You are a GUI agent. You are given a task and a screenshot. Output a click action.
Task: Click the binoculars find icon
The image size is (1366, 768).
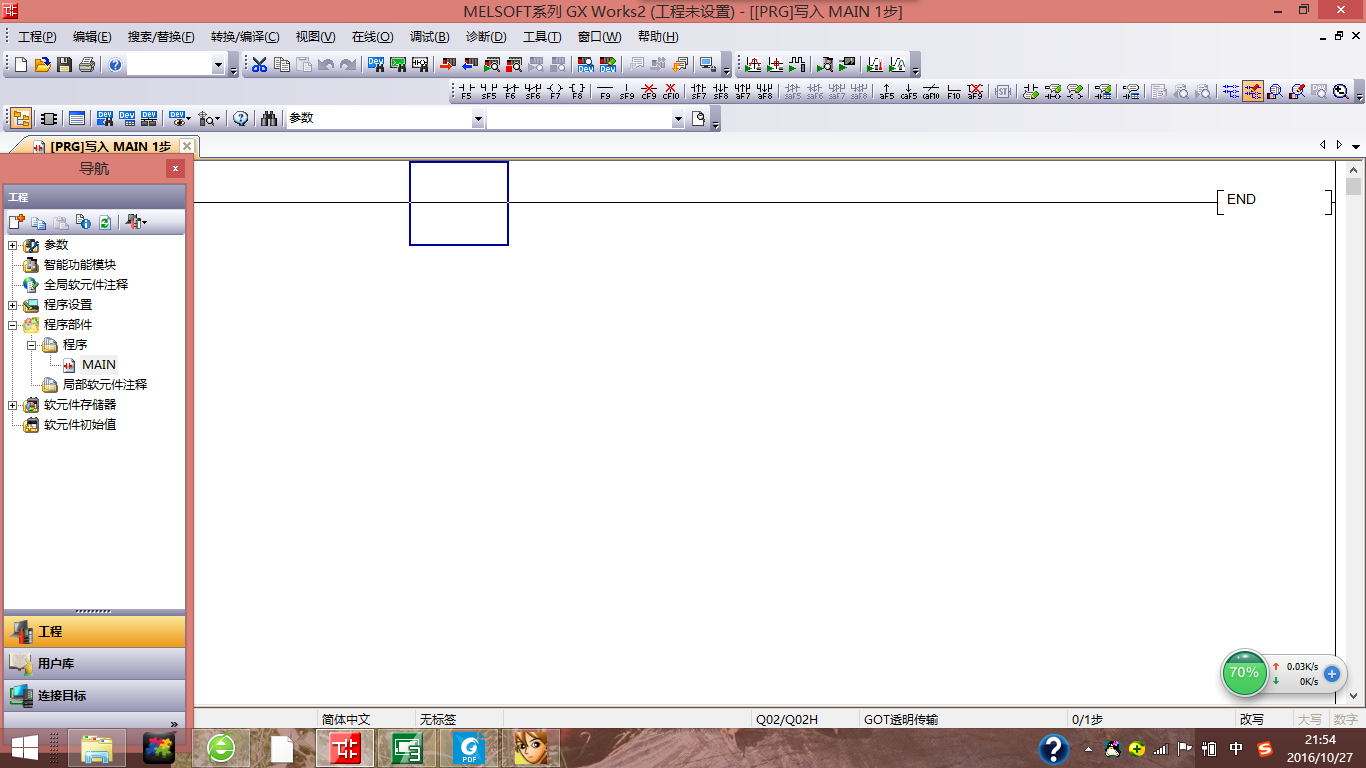point(268,118)
